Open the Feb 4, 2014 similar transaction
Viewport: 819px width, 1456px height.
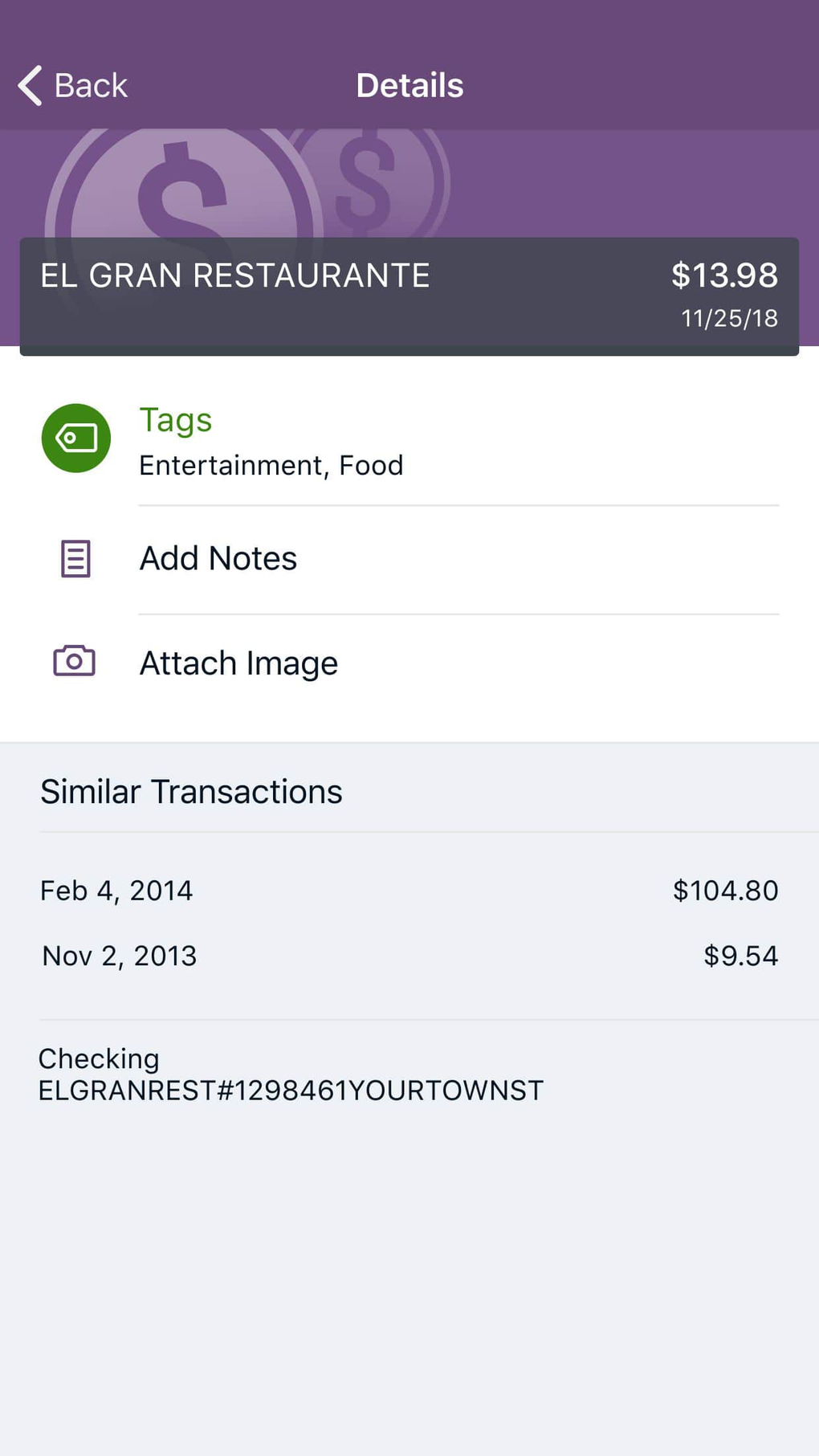[116, 891]
